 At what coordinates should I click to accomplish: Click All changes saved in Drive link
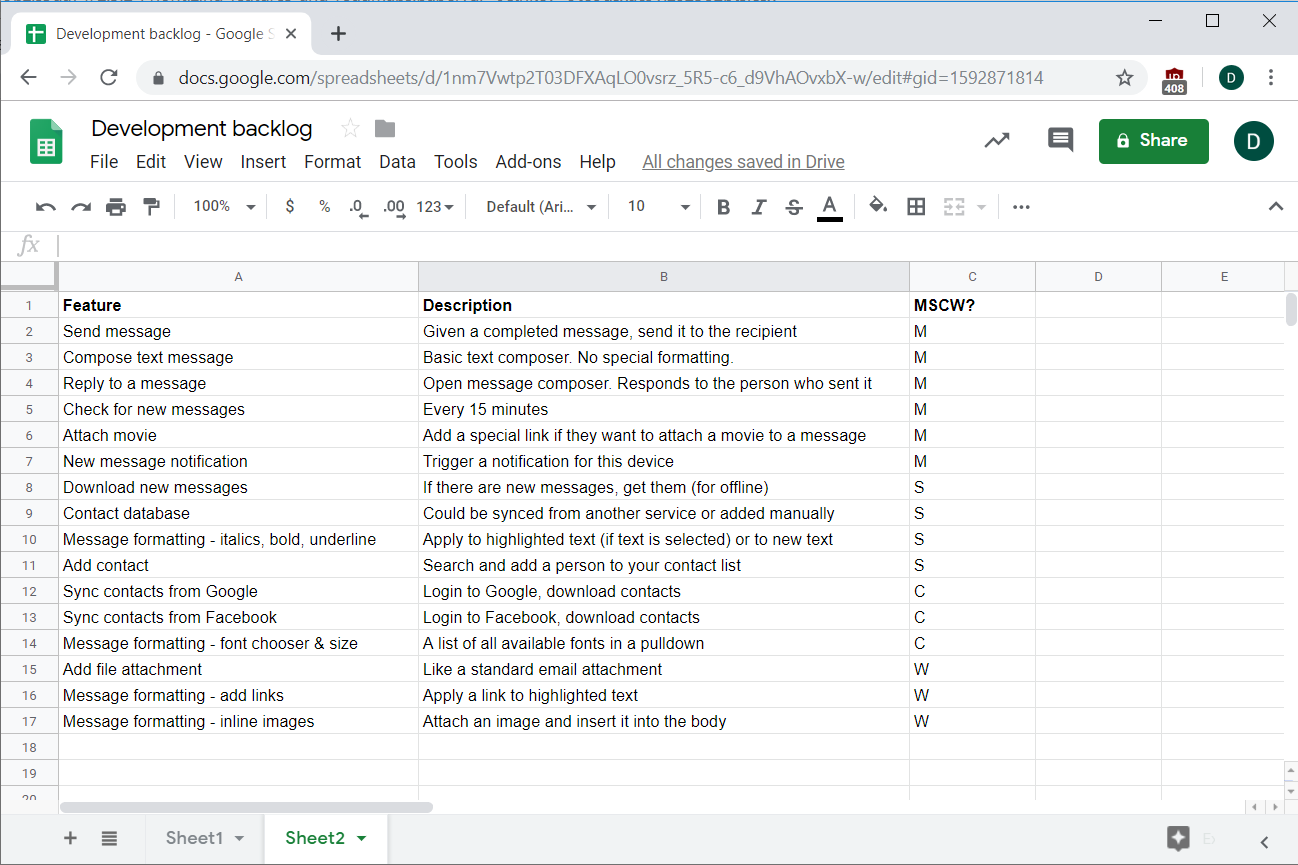coord(743,162)
